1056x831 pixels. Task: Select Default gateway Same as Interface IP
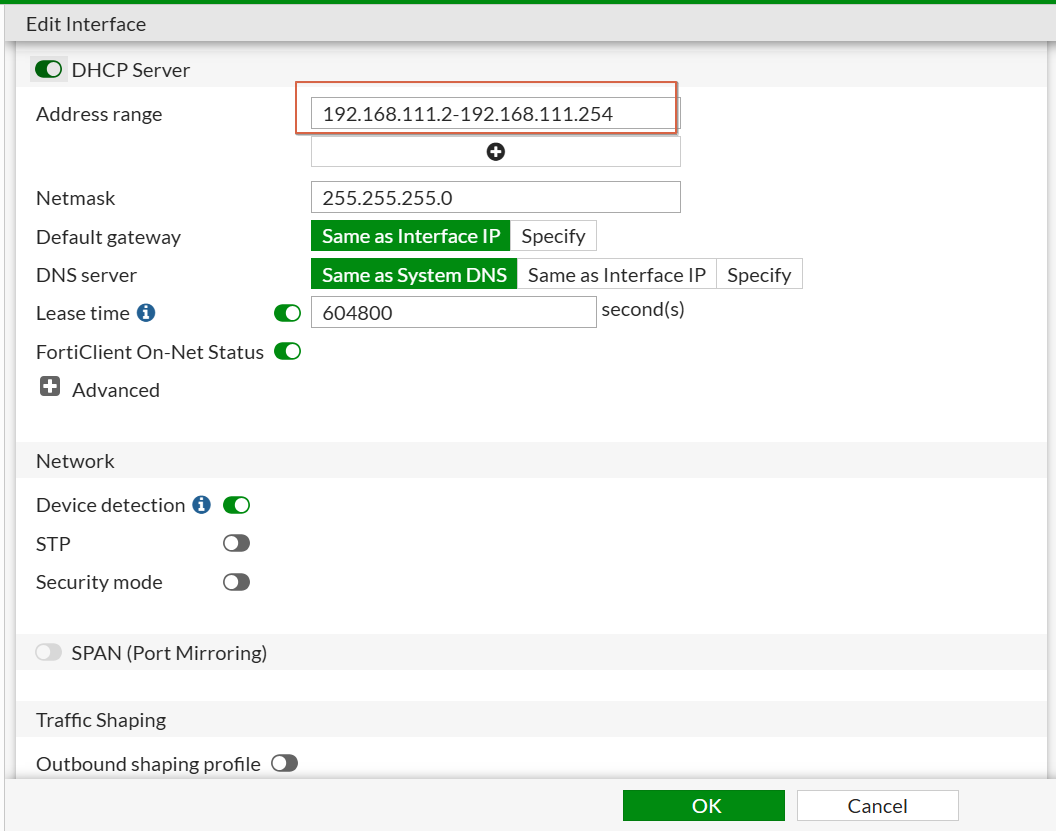pos(411,236)
